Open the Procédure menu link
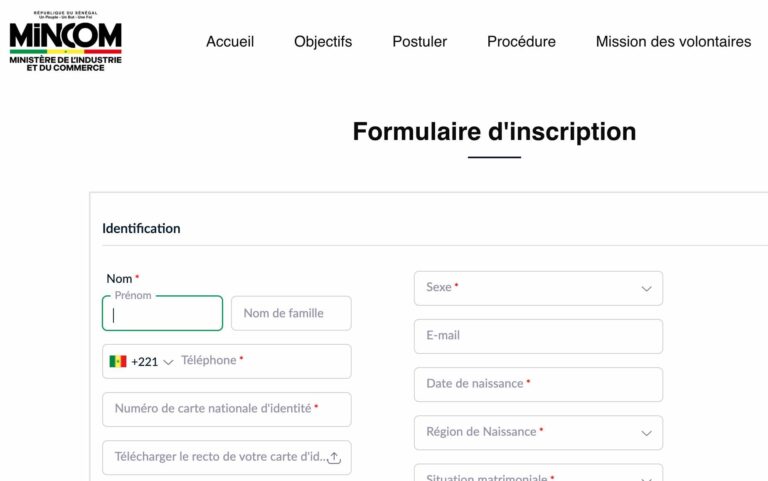Image resolution: width=768 pixels, height=481 pixels. (521, 42)
